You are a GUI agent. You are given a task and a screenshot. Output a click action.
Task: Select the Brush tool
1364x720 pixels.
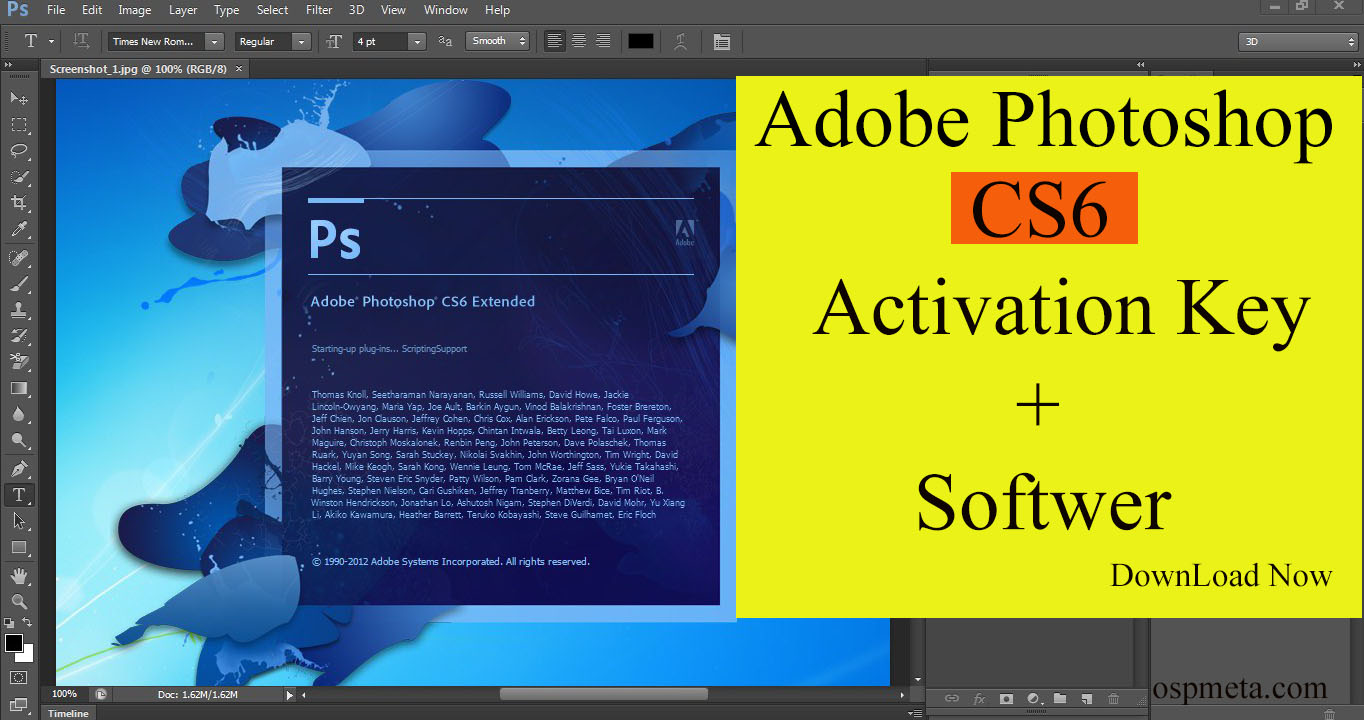[x=18, y=284]
